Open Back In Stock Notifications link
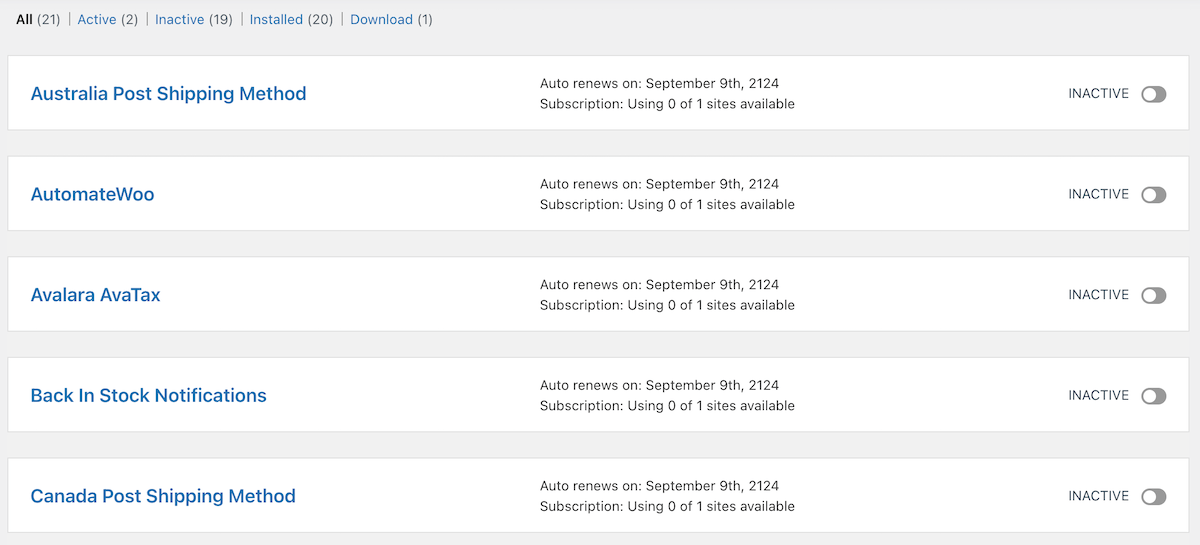The width and height of the screenshot is (1200, 545). tap(149, 396)
